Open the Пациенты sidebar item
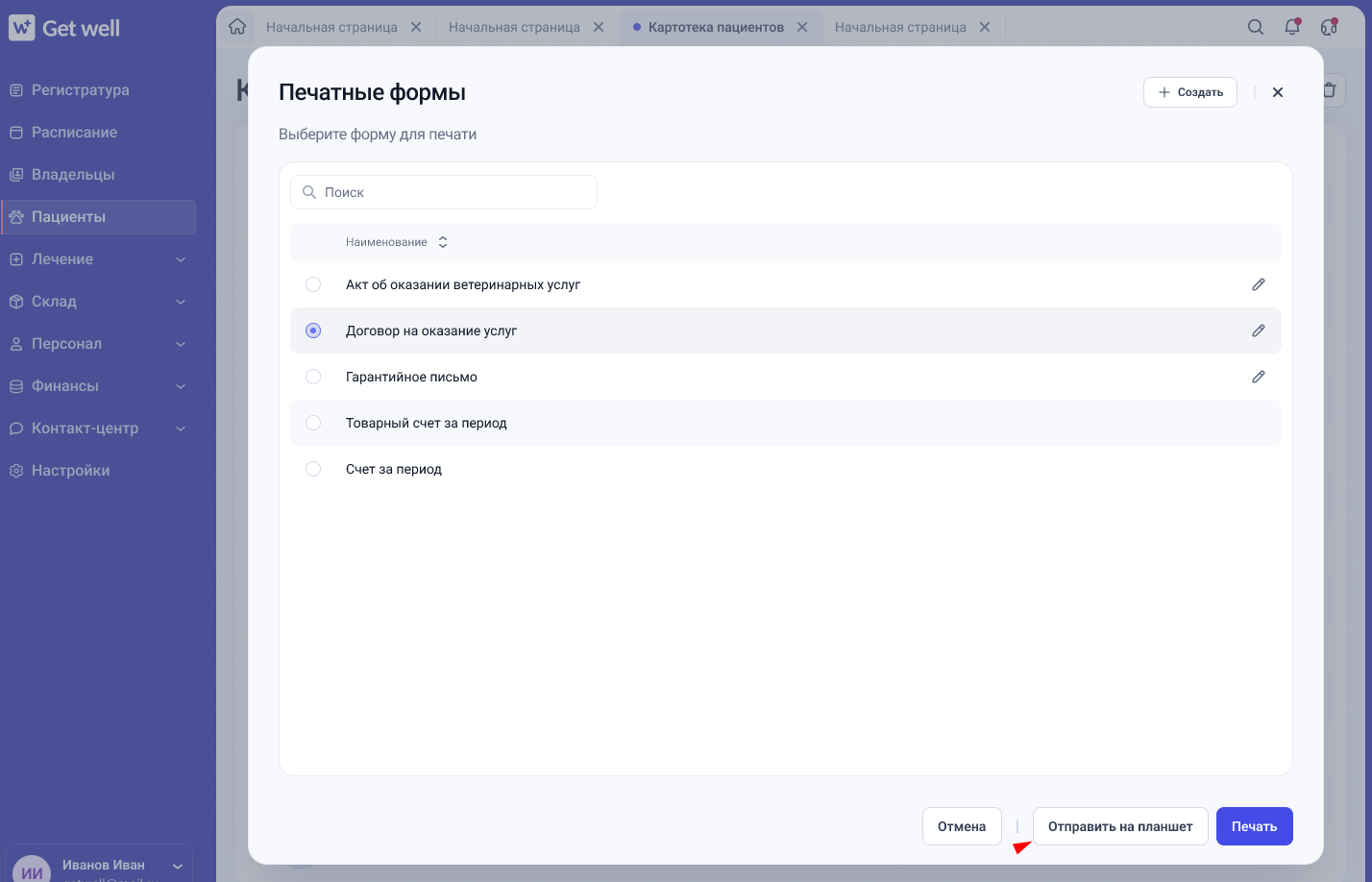The height and width of the screenshot is (882, 1372). point(99,217)
